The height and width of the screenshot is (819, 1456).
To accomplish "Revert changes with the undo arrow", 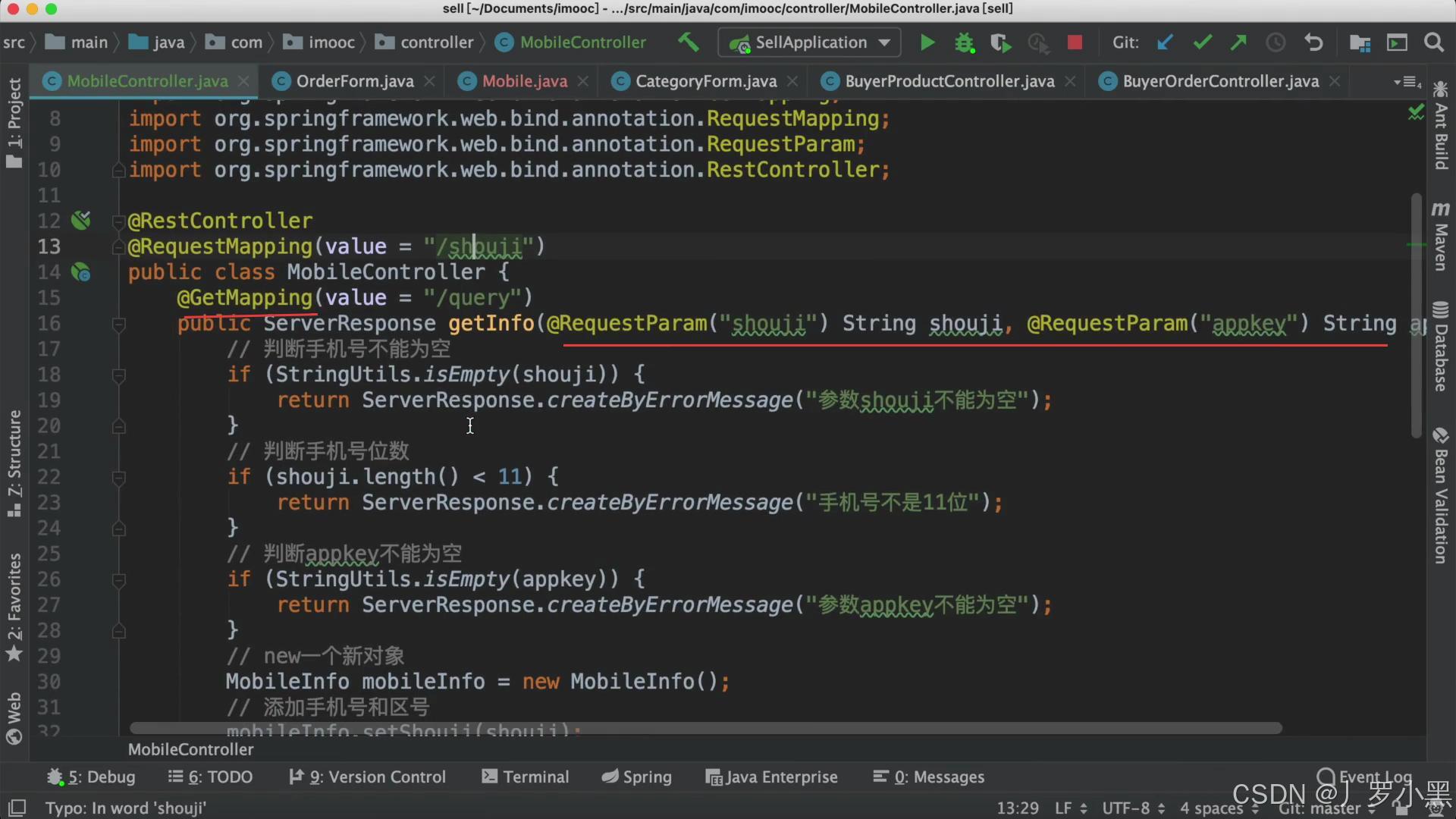I will coord(1313,42).
